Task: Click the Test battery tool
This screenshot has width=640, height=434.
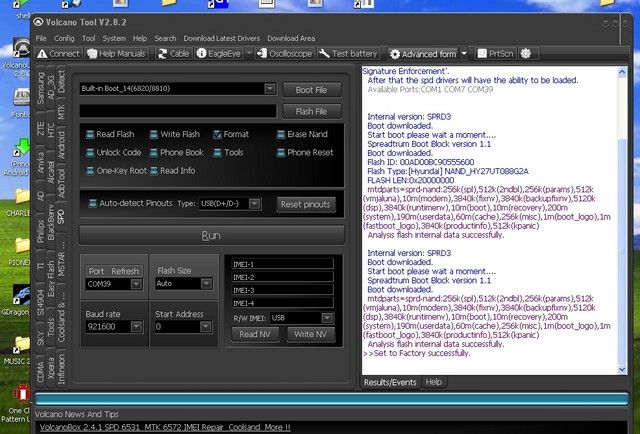Action: coord(348,53)
